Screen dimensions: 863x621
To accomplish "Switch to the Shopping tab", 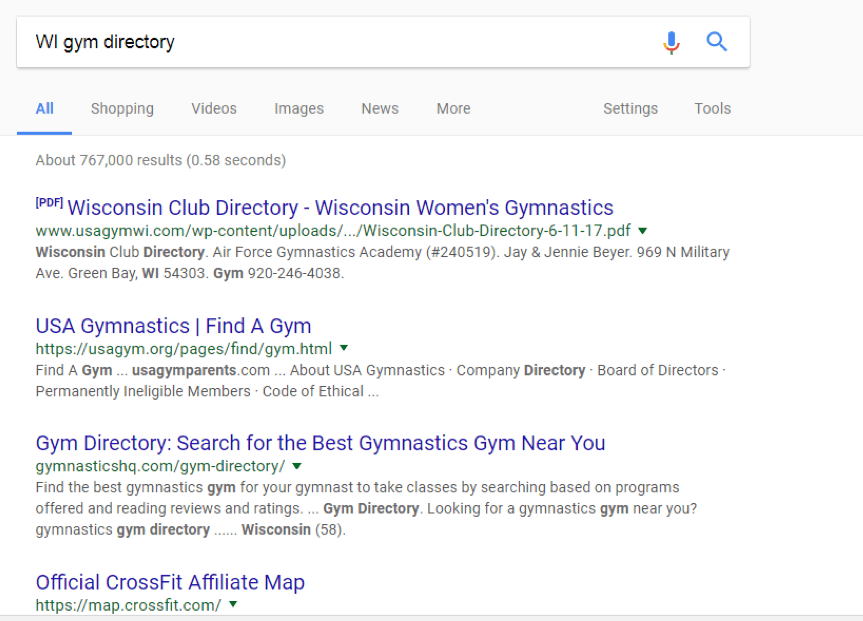I will tap(122, 108).
